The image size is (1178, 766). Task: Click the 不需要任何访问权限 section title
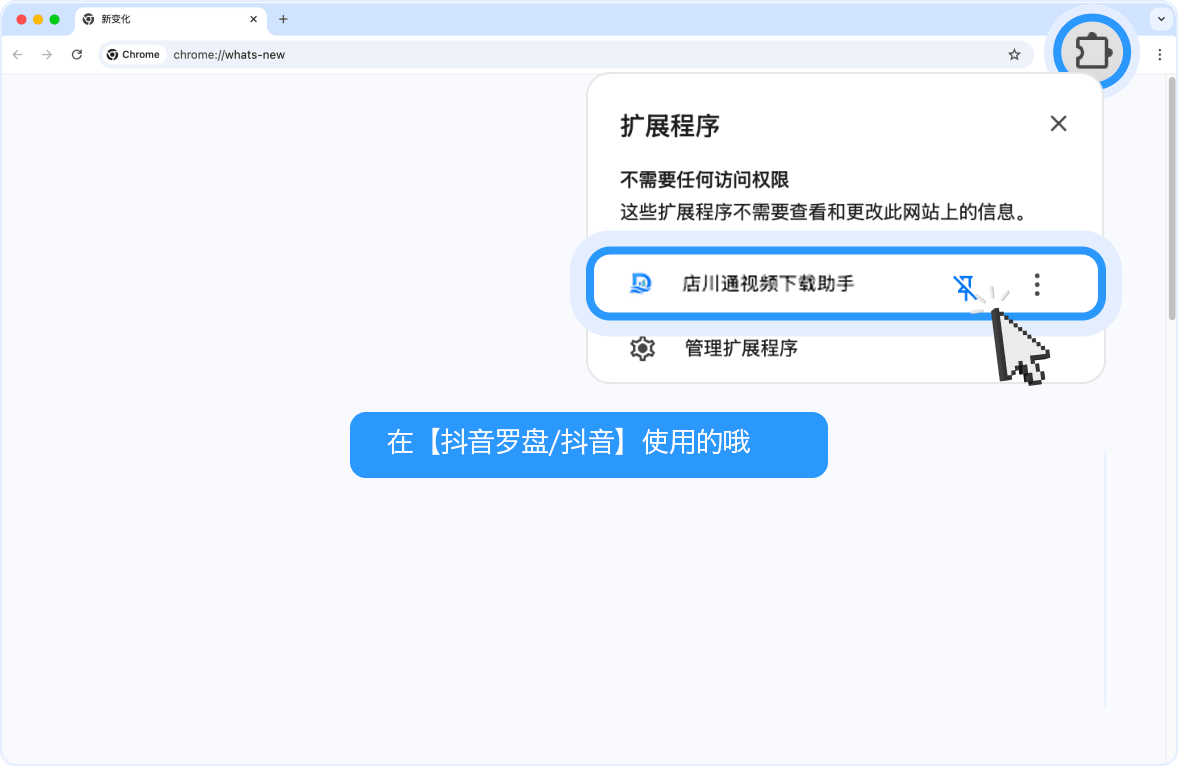tap(705, 179)
